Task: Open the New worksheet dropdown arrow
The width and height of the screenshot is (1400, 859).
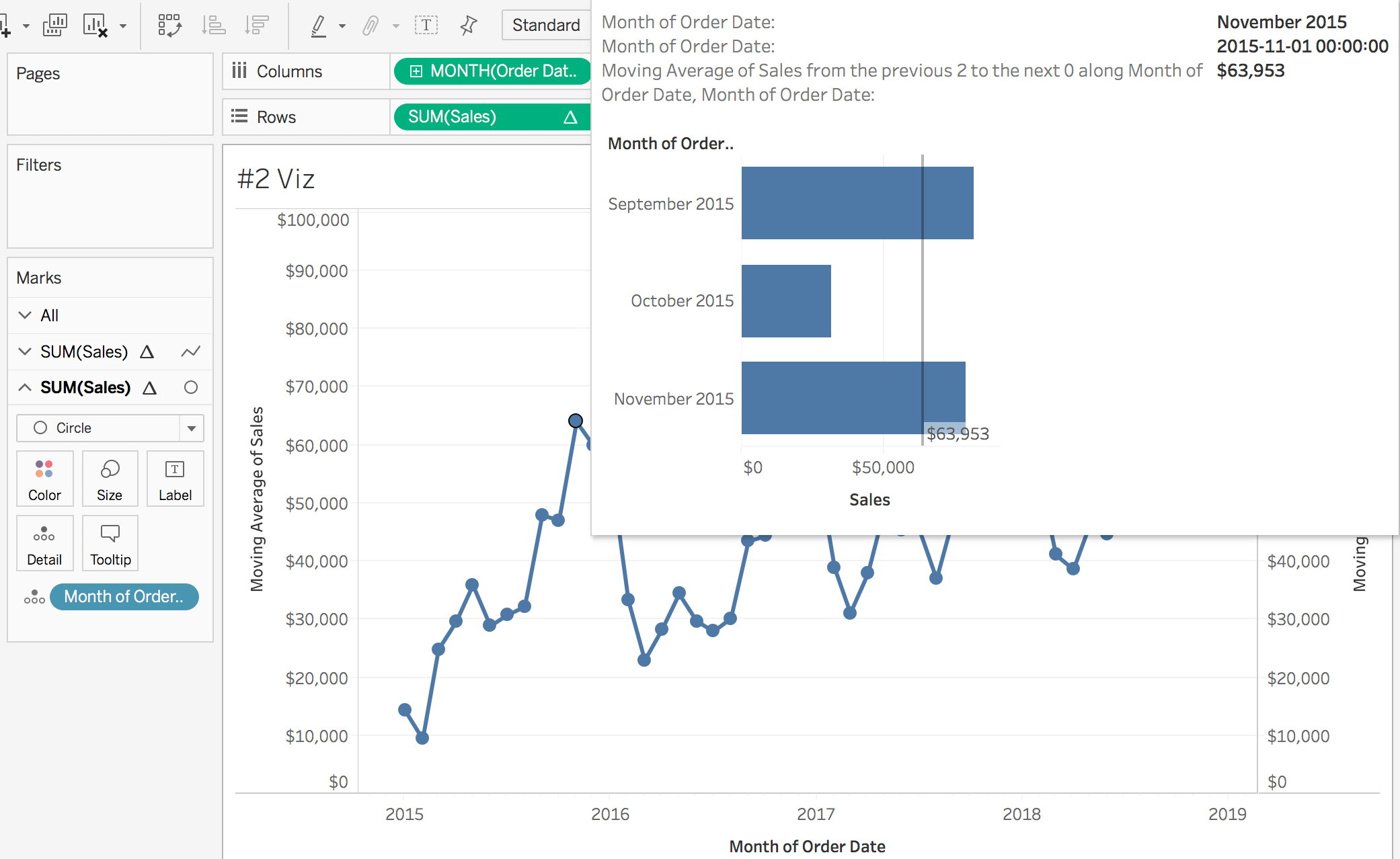Action: (26, 26)
